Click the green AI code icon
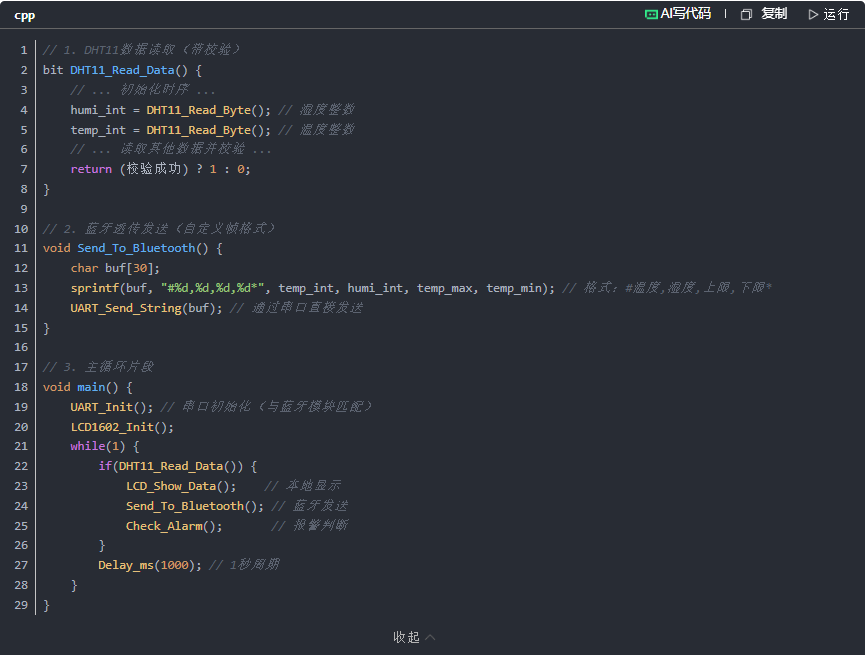 pyautogui.click(x=651, y=14)
